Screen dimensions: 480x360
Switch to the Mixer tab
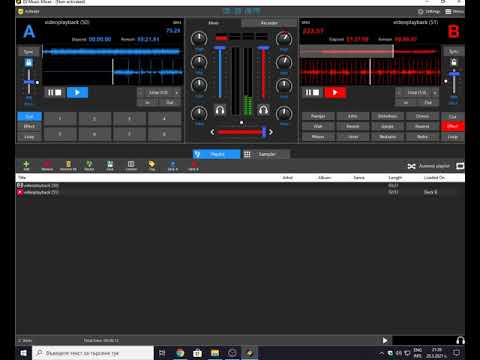point(213,23)
